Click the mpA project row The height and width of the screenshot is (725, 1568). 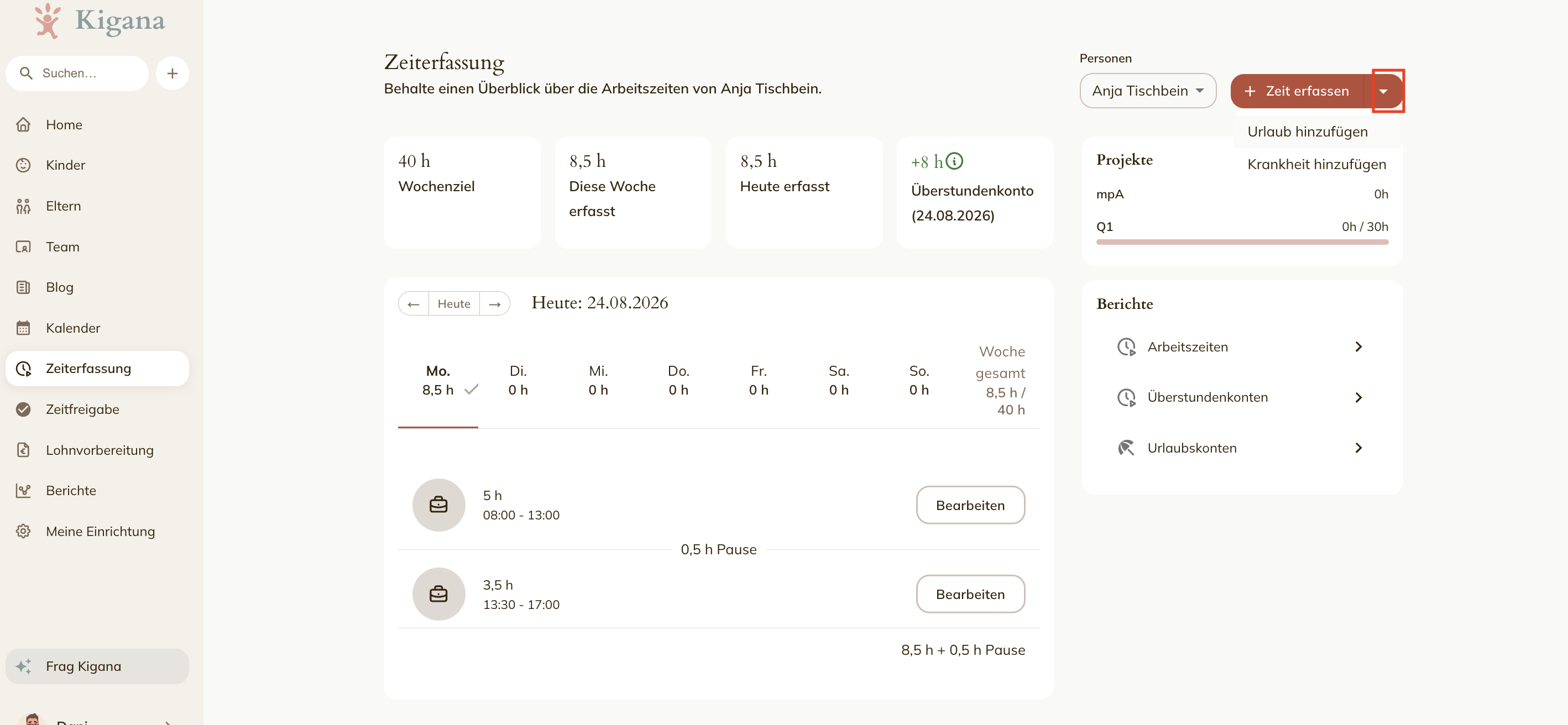pos(1242,194)
